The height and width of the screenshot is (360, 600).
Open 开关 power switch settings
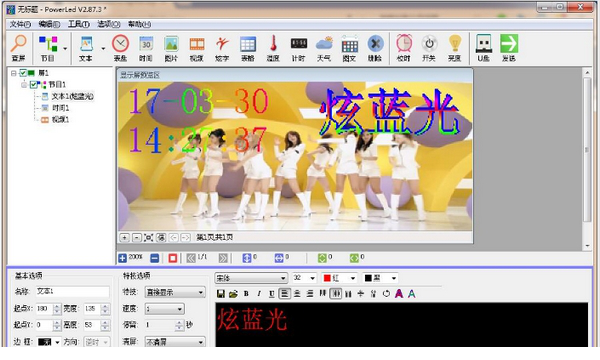[429, 48]
